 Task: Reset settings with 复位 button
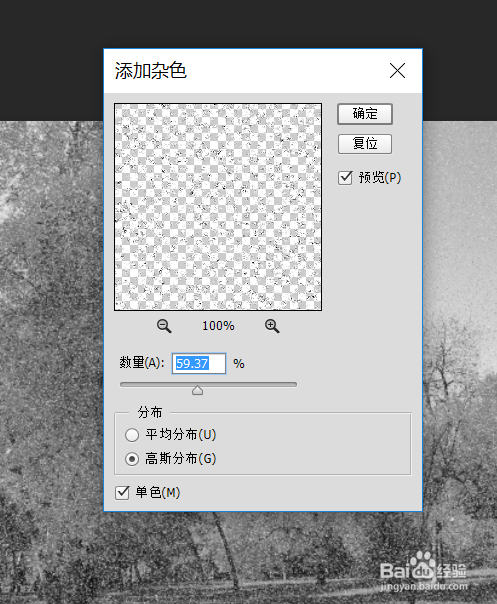click(x=365, y=144)
